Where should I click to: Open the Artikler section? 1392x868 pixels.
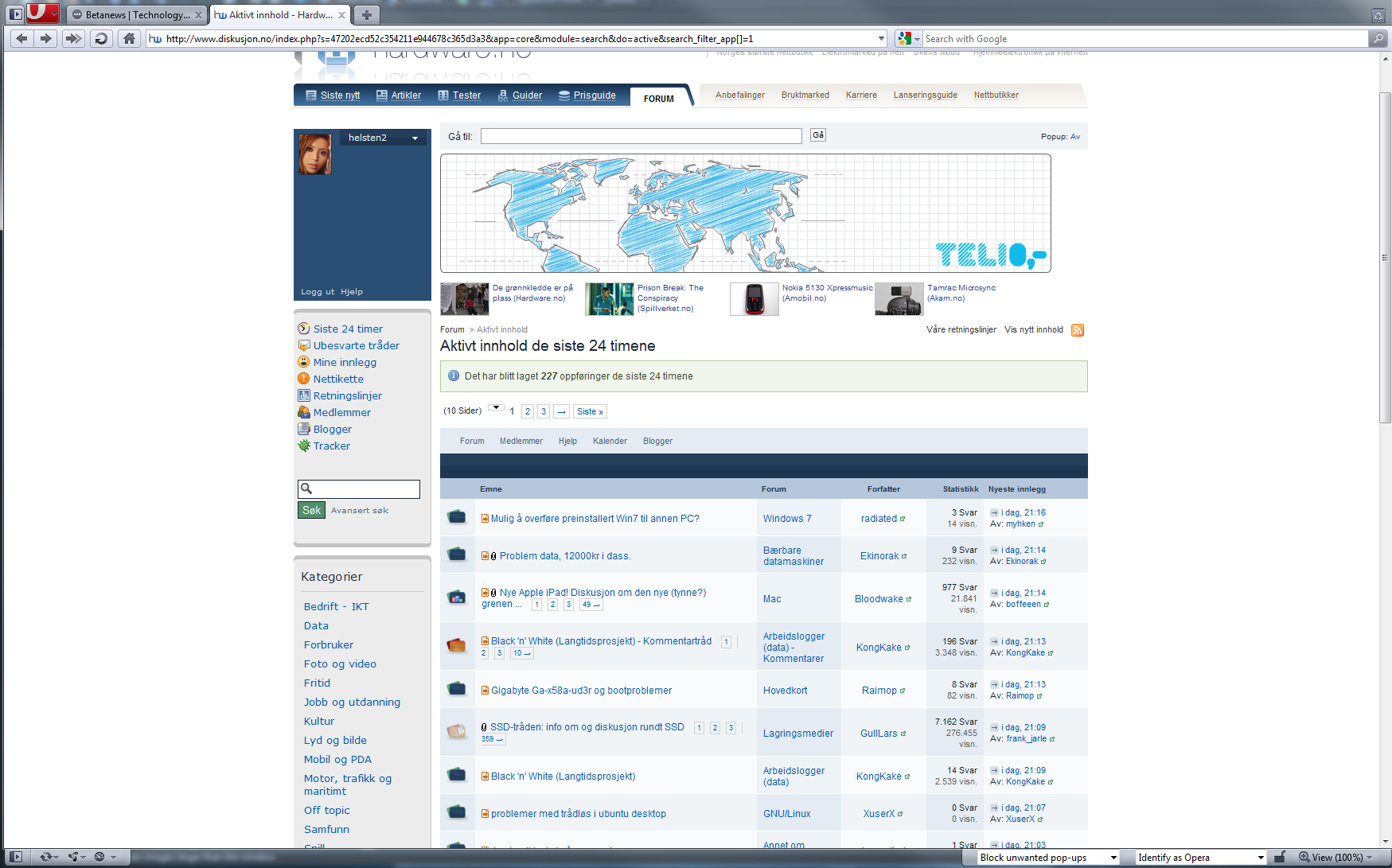tap(399, 95)
